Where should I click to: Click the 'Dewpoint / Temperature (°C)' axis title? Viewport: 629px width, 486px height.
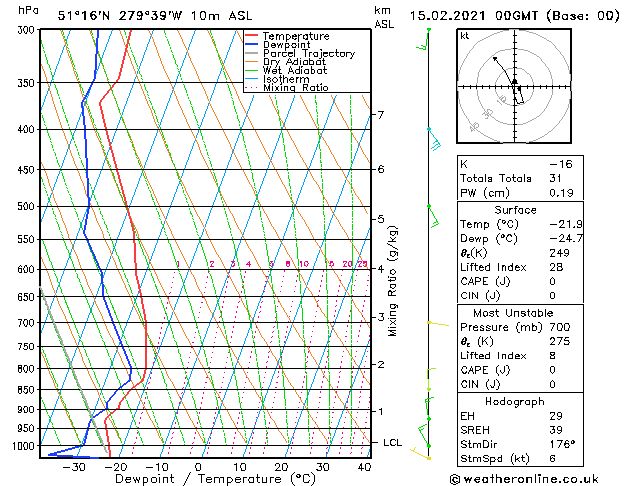pyautogui.click(x=215, y=479)
